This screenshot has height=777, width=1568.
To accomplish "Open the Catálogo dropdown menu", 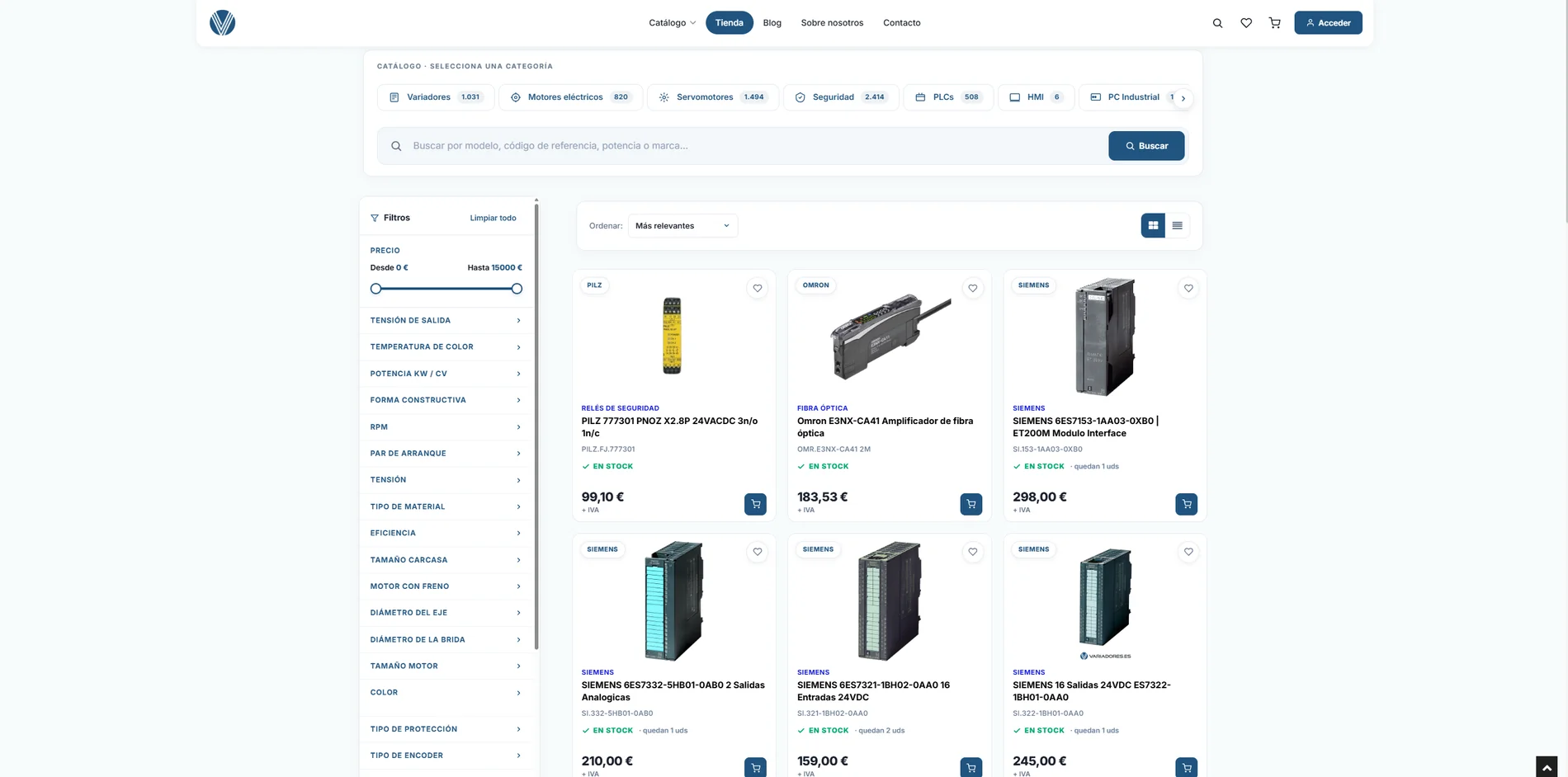I will coord(672,23).
